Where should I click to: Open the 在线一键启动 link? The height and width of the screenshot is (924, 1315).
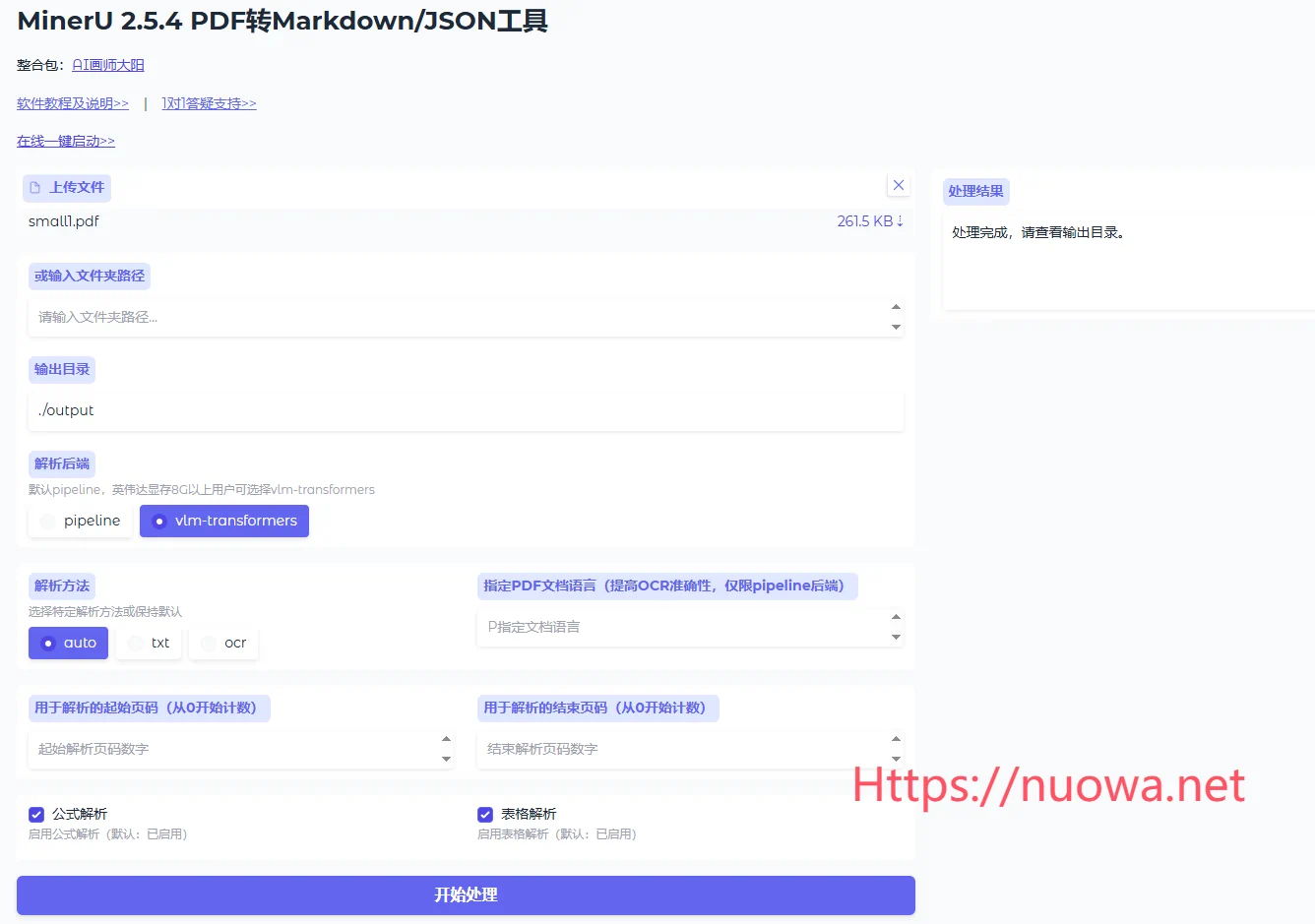66,142
